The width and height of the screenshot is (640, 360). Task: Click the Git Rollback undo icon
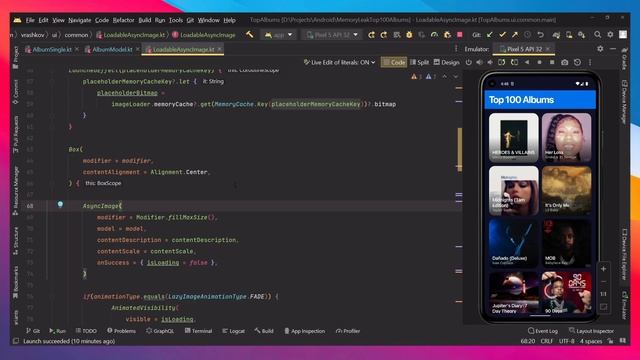pos(540,35)
